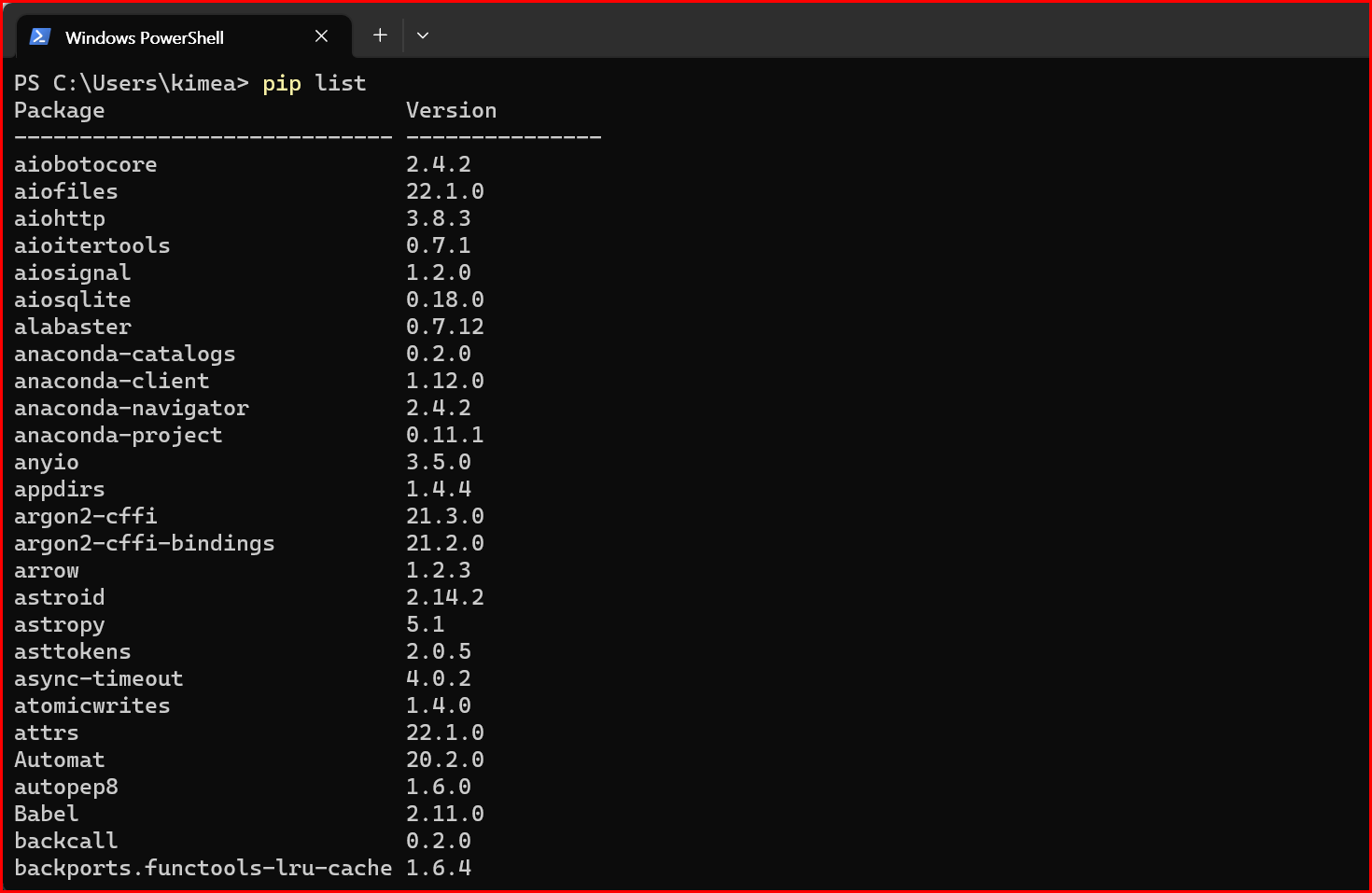Screen dimensions: 1372x893
Task: Click the 'arrow' package name
Action: point(46,571)
